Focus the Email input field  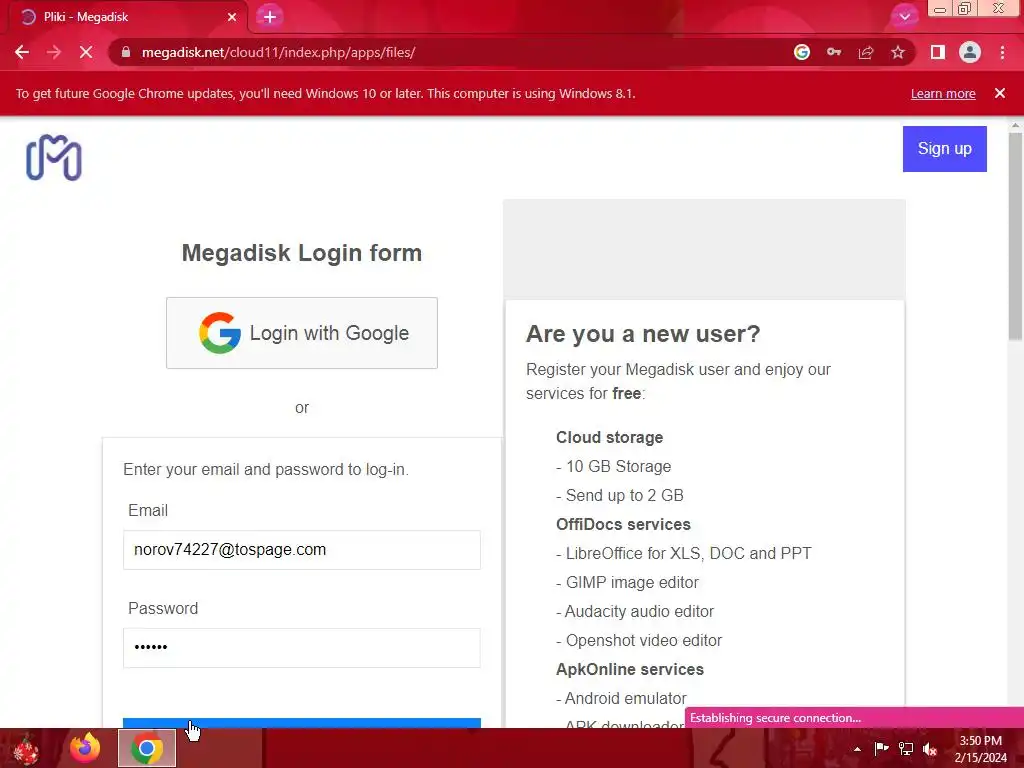tap(302, 550)
